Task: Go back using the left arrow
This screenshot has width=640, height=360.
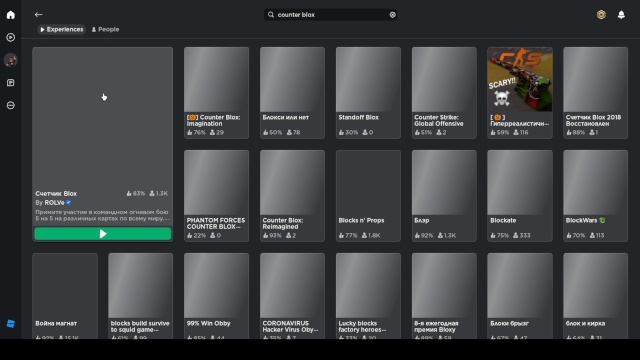Action: (x=39, y=15)
